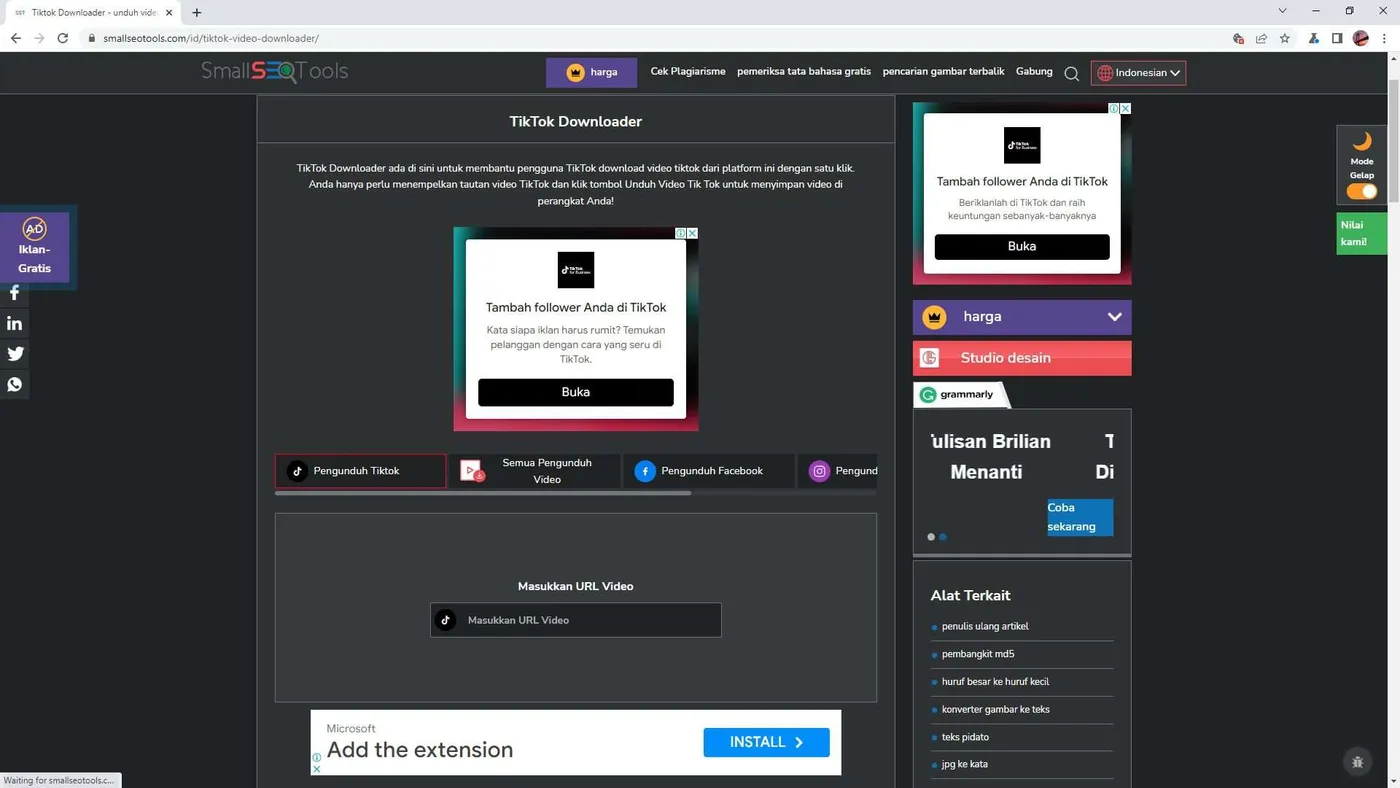Click the SmallSEOTools logo

pyautogui.click(x=275, y=71)
